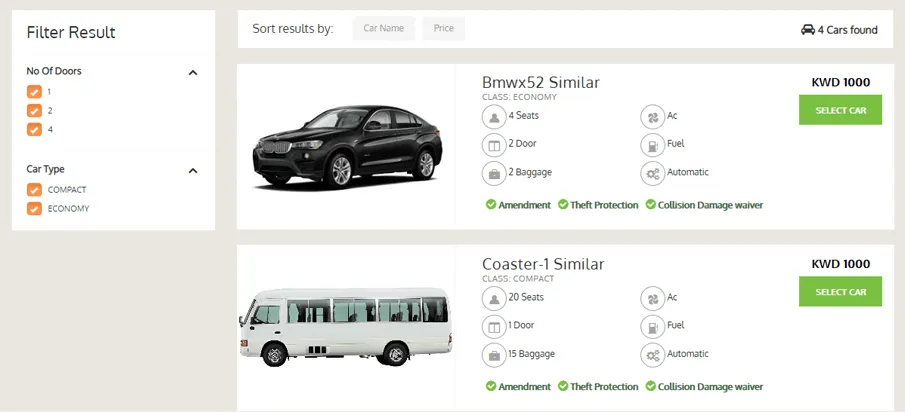Collapse the No Of Doors filter section
The width and height of the screenshot is (905, 412).
tap(193, 72)
